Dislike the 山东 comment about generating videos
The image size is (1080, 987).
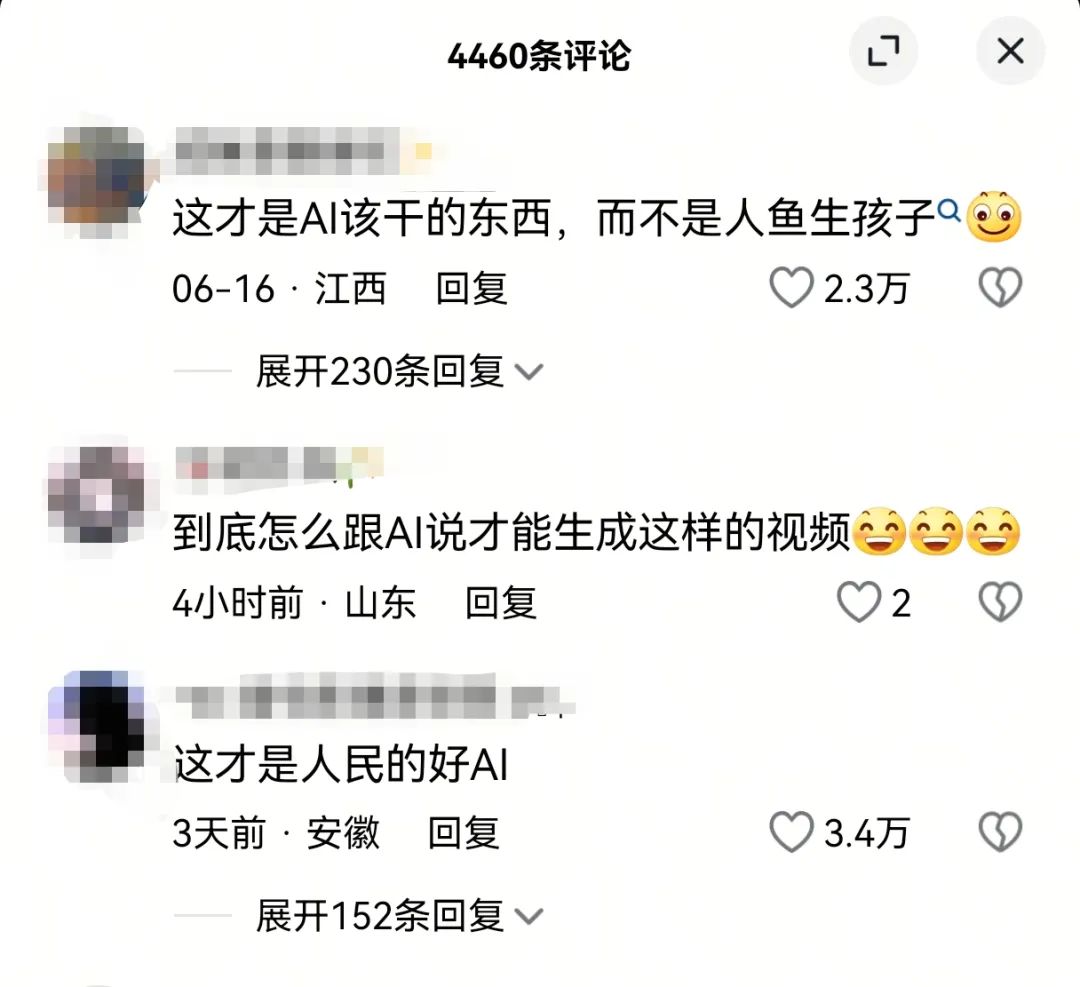pyautogui.click(x=1000, y=602)
